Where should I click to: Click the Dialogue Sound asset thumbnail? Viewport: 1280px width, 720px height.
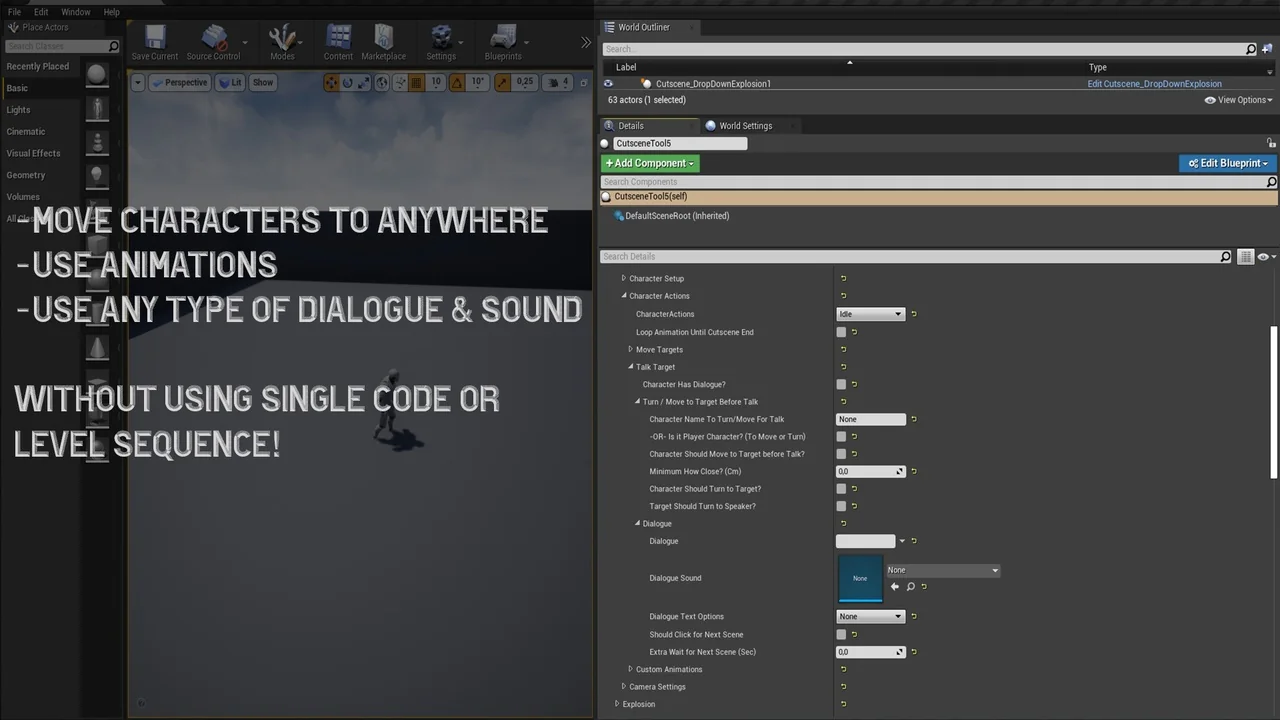point(860,578)
